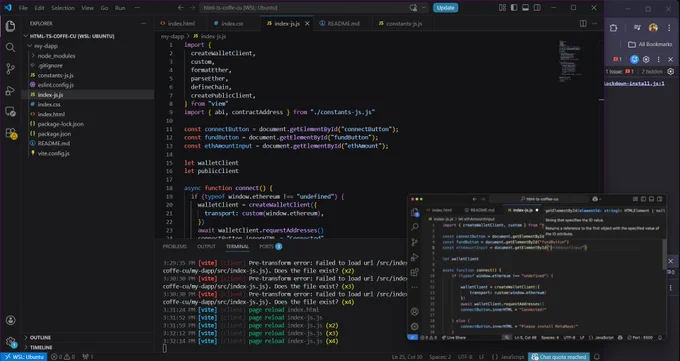Open overflow menu ellipsis in menu bar
Screen dimensions: 680x361
[x=137, y=8]
